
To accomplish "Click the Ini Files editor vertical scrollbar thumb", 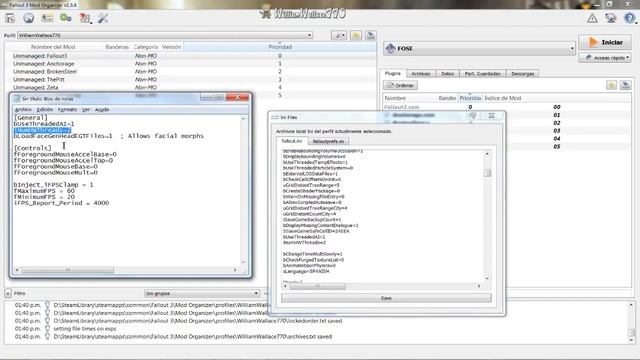I will coord(487,173).
